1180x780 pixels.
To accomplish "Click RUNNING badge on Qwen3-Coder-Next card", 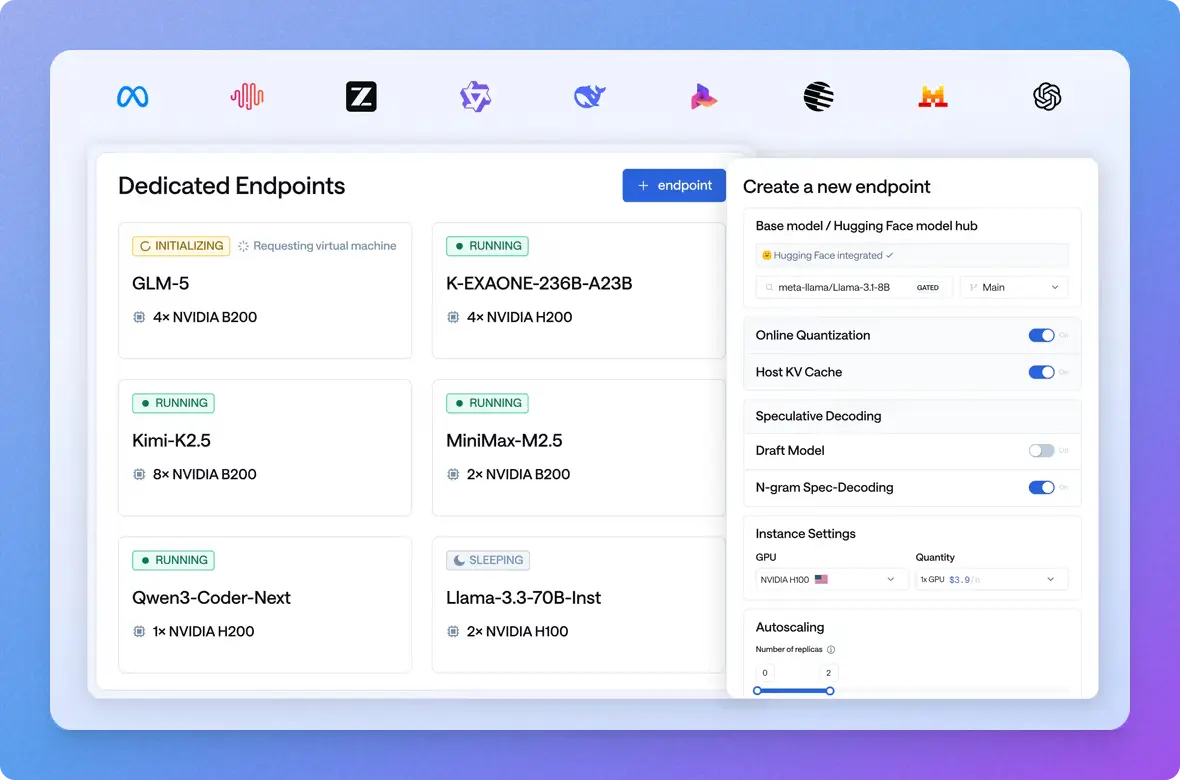I will (174, 560).
